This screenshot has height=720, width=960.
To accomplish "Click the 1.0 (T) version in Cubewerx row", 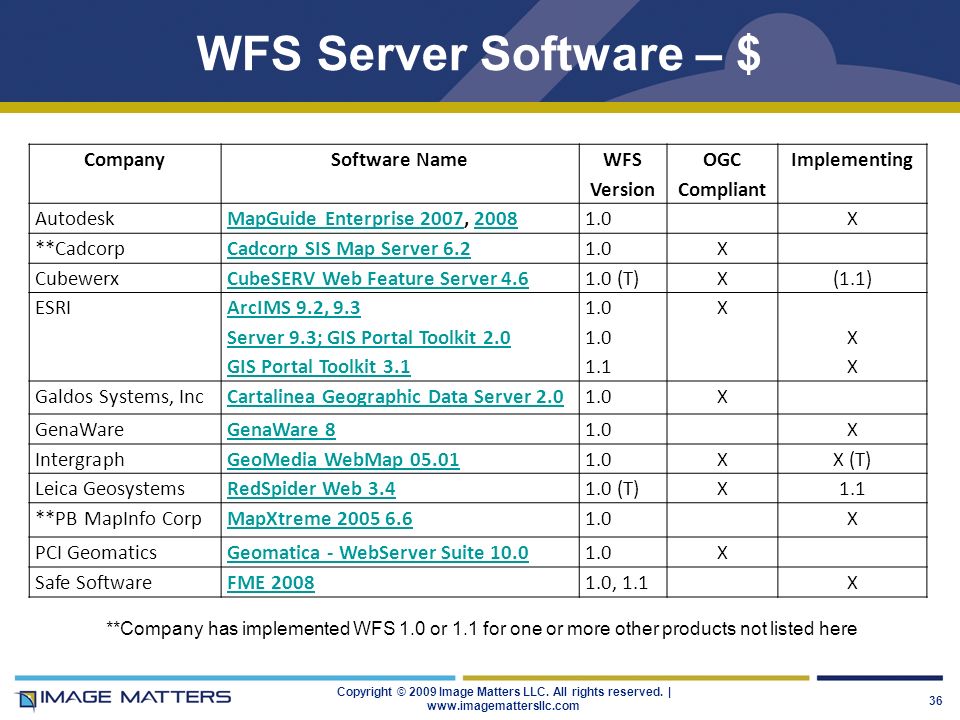I will pos(612,279).
